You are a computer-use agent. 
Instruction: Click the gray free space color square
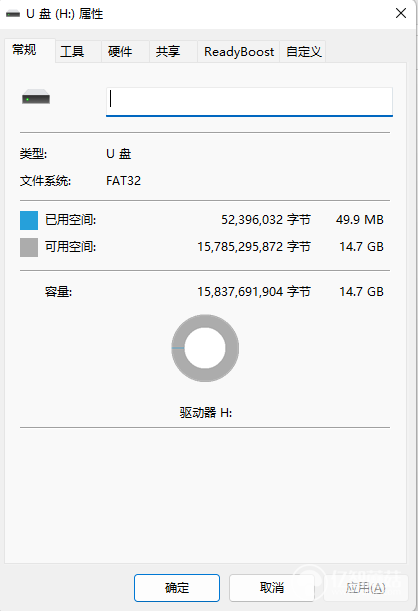pyautogui.click(x=29, y=247)
